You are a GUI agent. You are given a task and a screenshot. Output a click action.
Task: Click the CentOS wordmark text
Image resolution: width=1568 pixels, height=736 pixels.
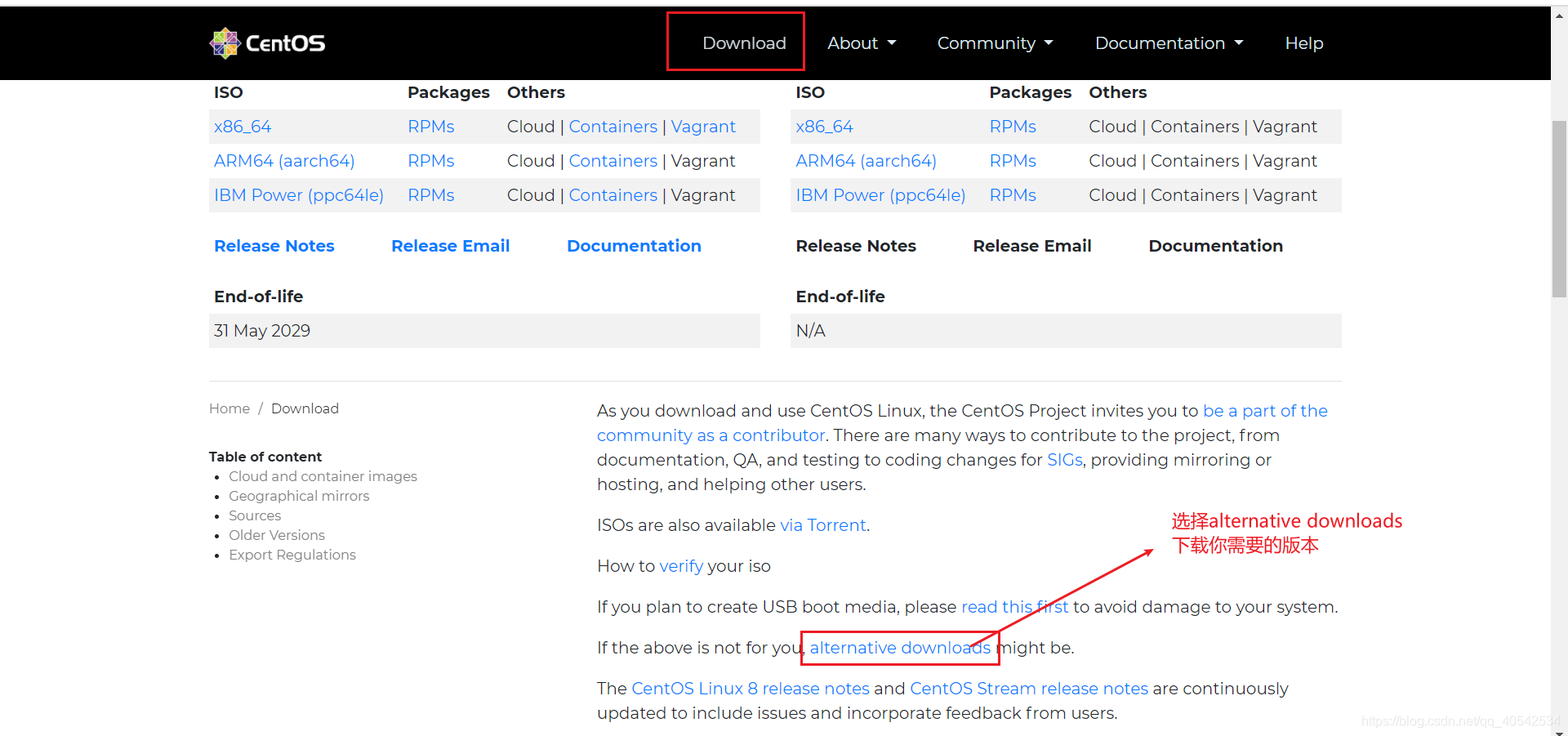285,43
